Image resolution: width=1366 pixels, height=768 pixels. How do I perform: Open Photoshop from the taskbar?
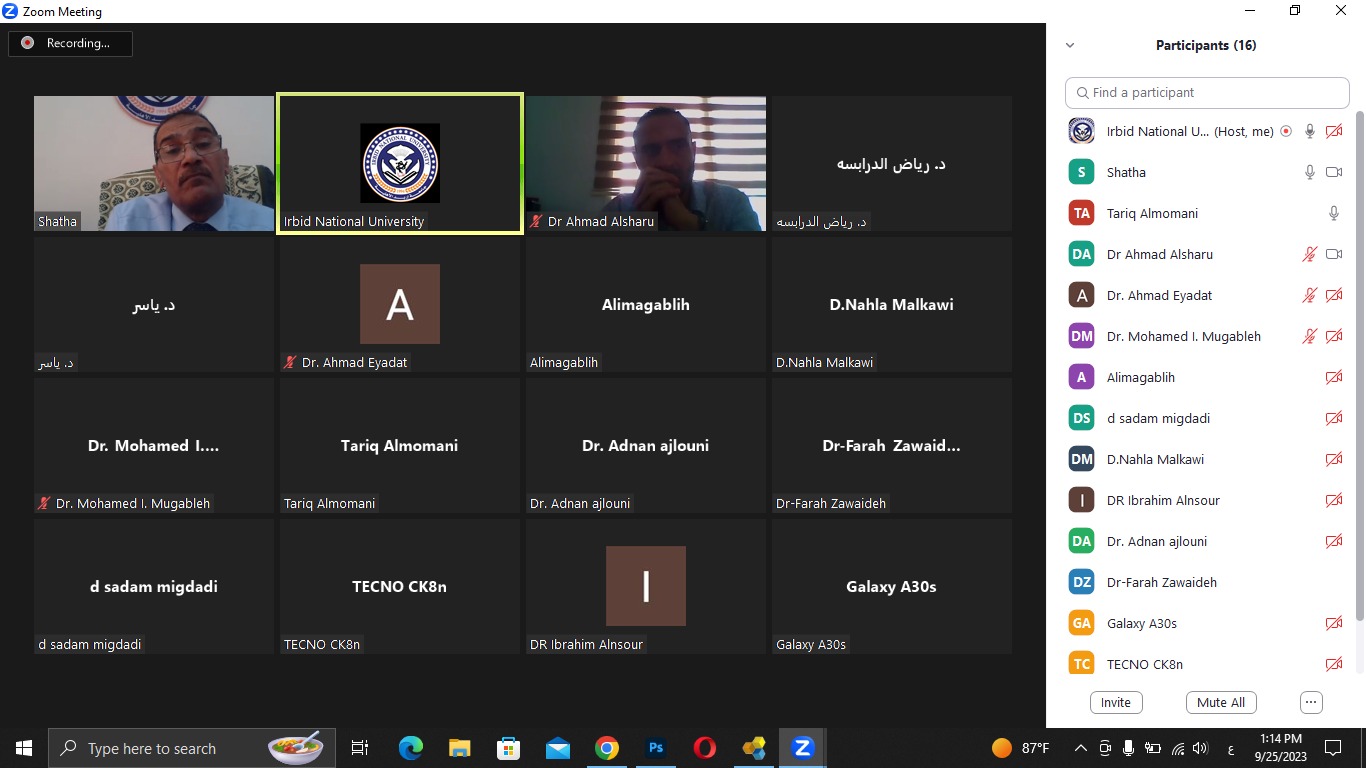[656, 748]
